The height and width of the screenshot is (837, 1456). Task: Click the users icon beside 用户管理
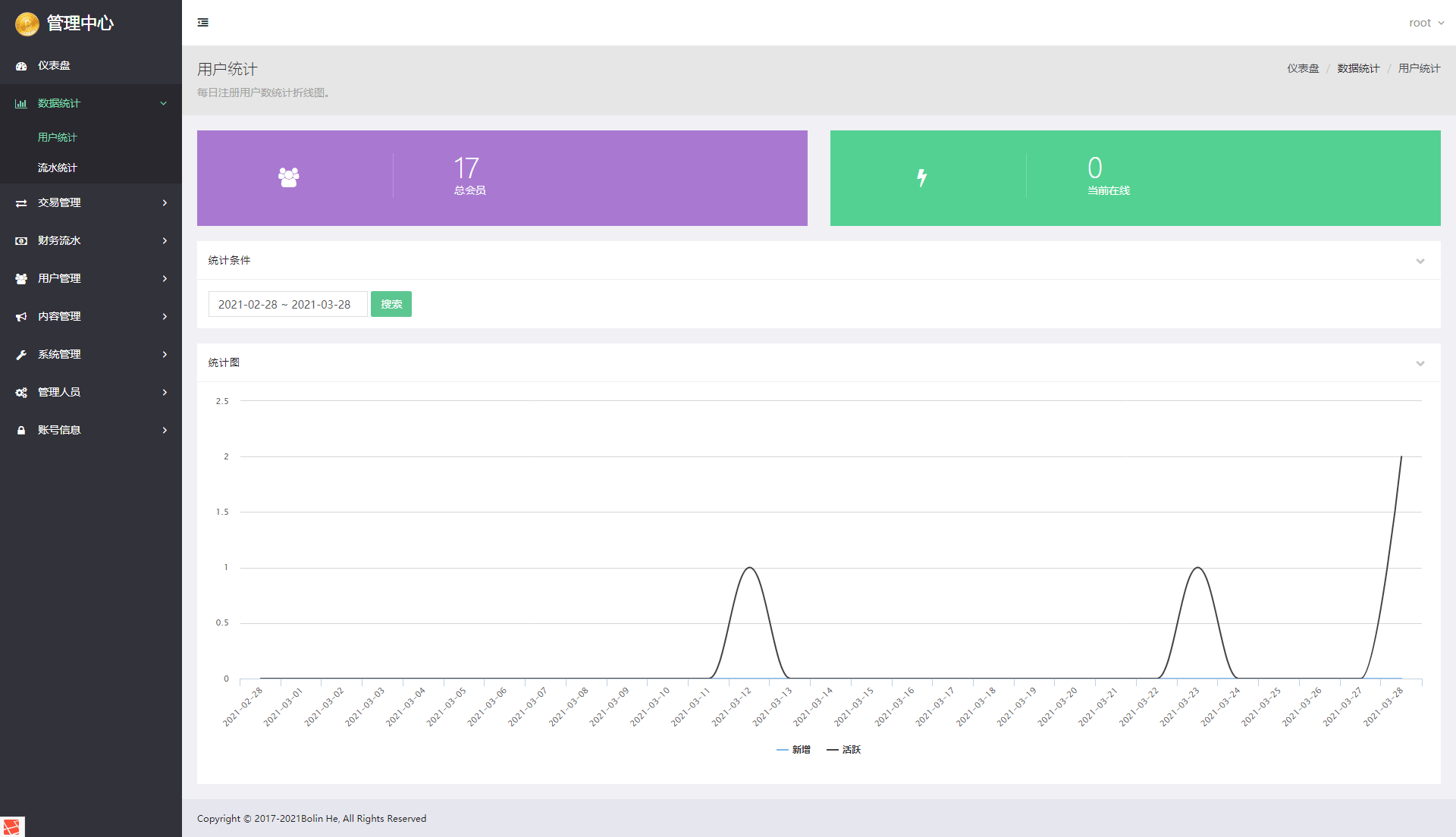click(21, 279)
